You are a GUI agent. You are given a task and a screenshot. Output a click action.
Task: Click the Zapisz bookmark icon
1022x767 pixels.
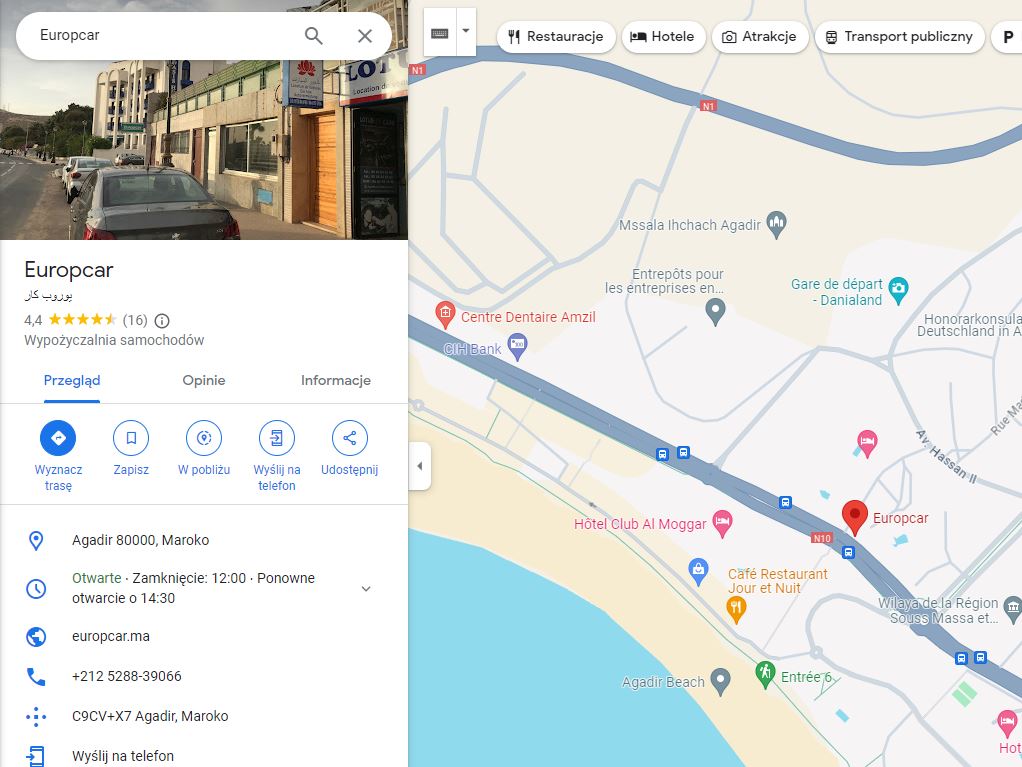(131, 438)
